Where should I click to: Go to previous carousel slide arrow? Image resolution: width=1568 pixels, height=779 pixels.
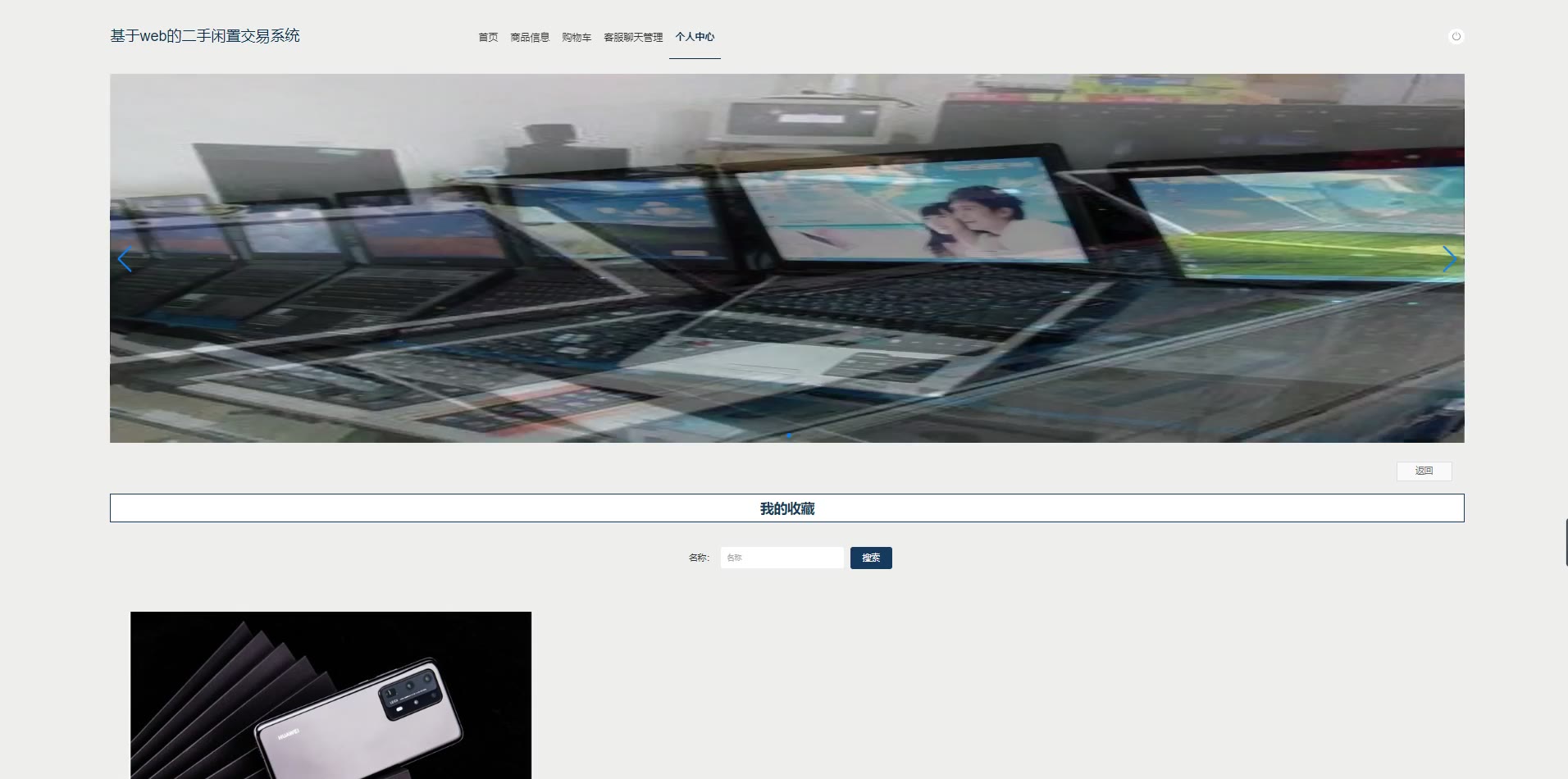point(125,259)
